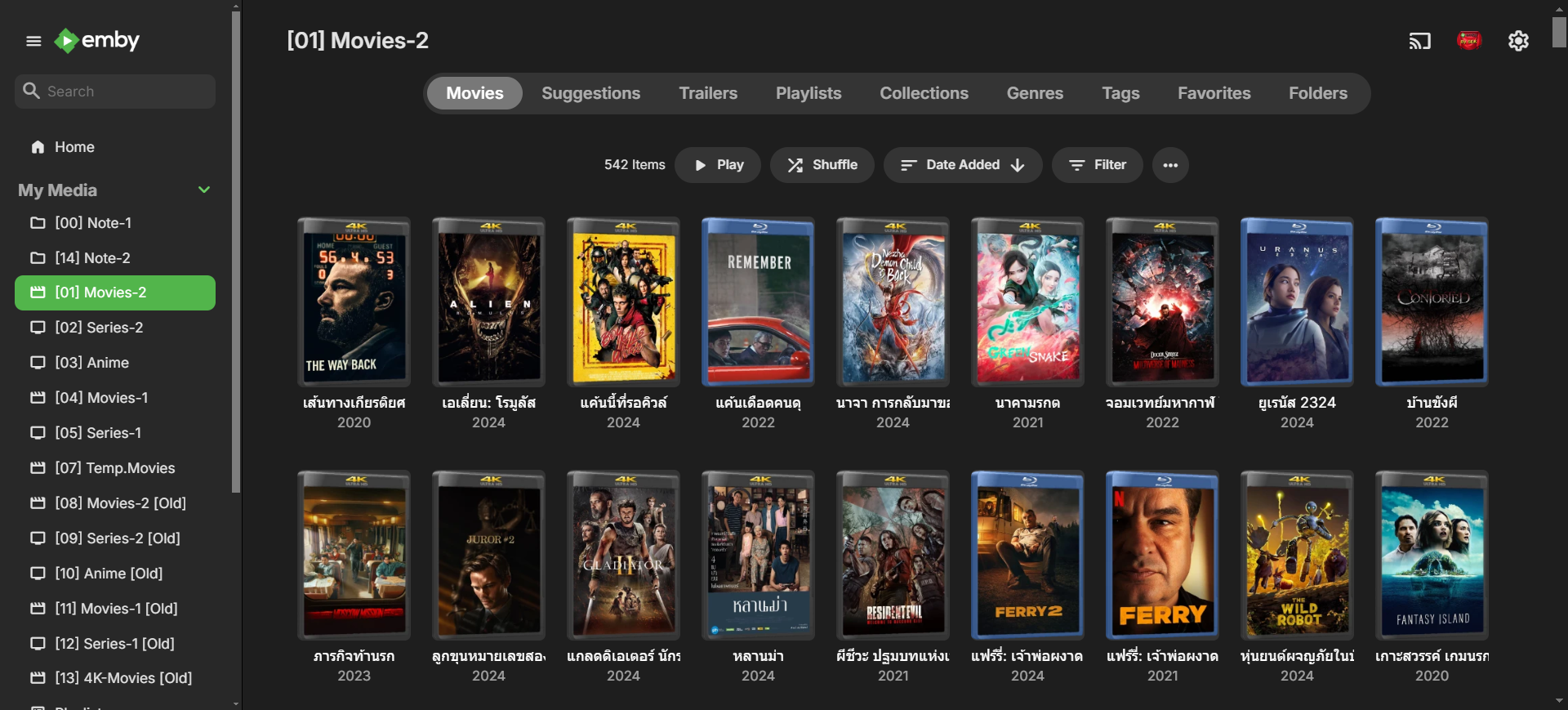Switch to the Movies tab

[x=474, y=93]
